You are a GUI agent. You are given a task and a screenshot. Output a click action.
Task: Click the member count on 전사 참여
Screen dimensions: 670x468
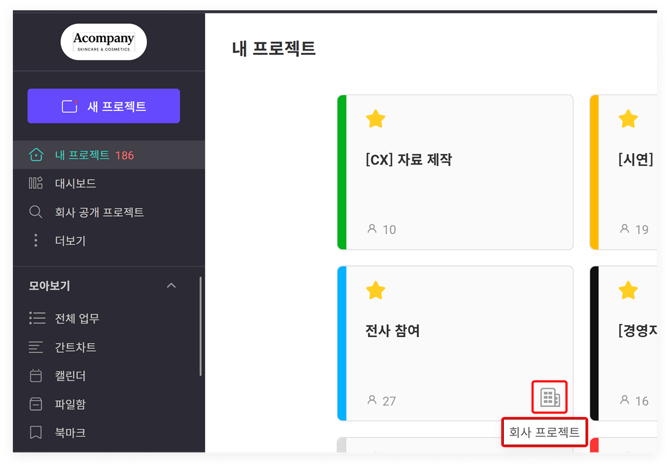[382, 401]
